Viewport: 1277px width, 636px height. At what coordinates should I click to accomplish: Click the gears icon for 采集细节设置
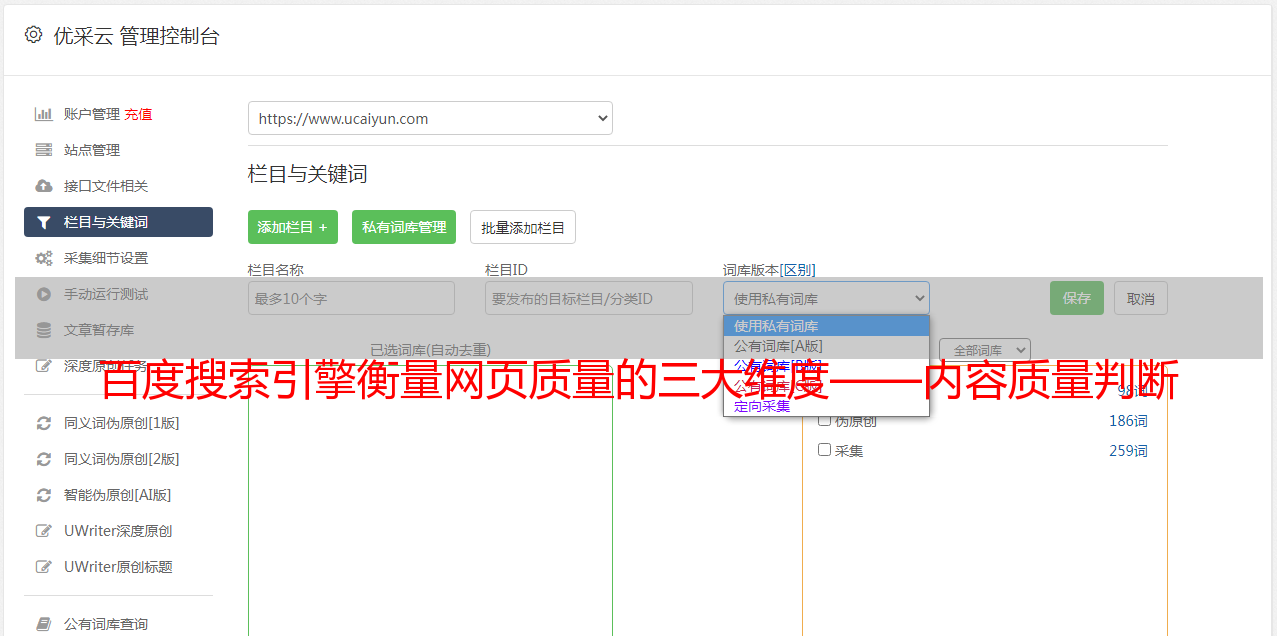click(44, 258)
